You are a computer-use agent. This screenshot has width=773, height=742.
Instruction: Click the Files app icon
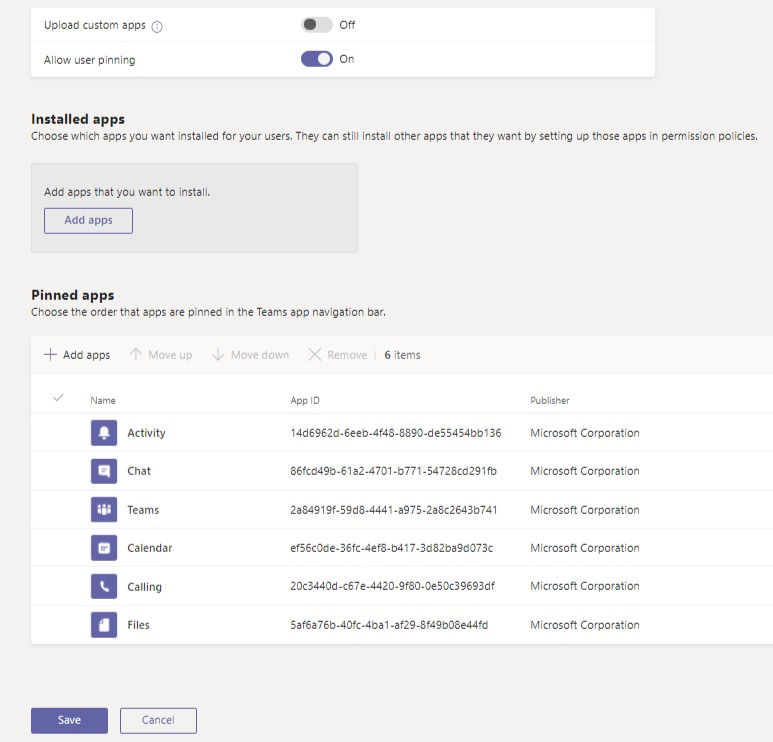(104, 625)
